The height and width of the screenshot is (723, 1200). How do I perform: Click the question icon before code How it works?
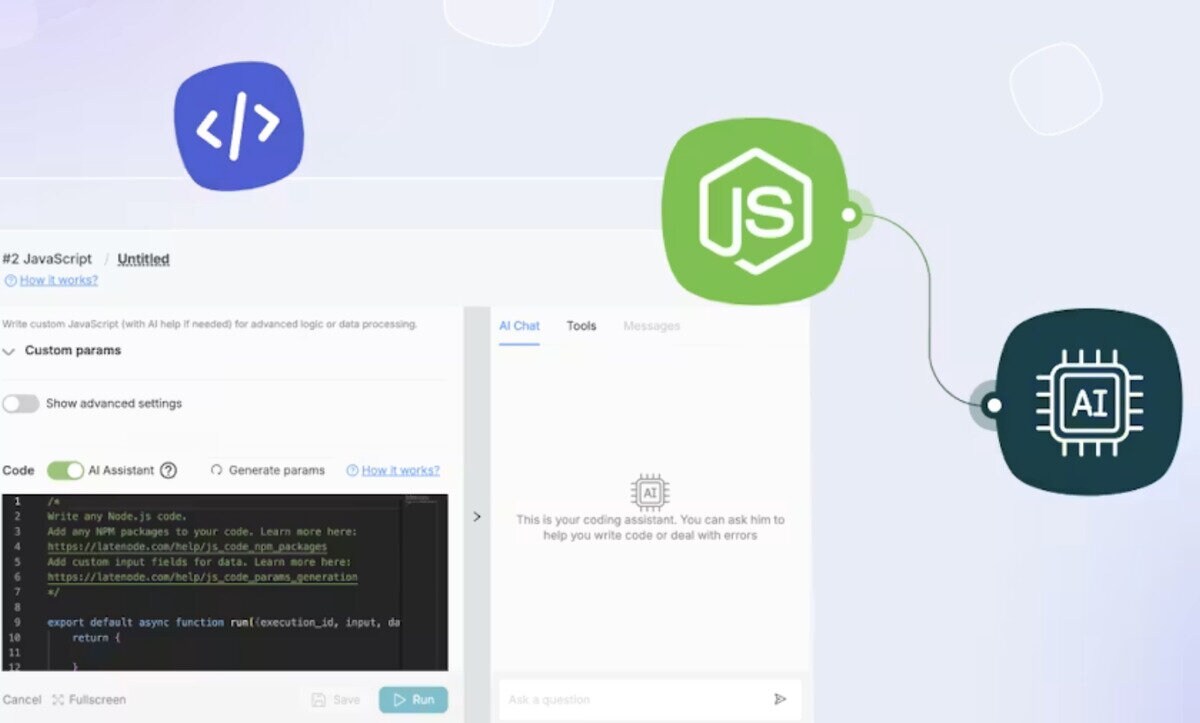click(352, 470)
